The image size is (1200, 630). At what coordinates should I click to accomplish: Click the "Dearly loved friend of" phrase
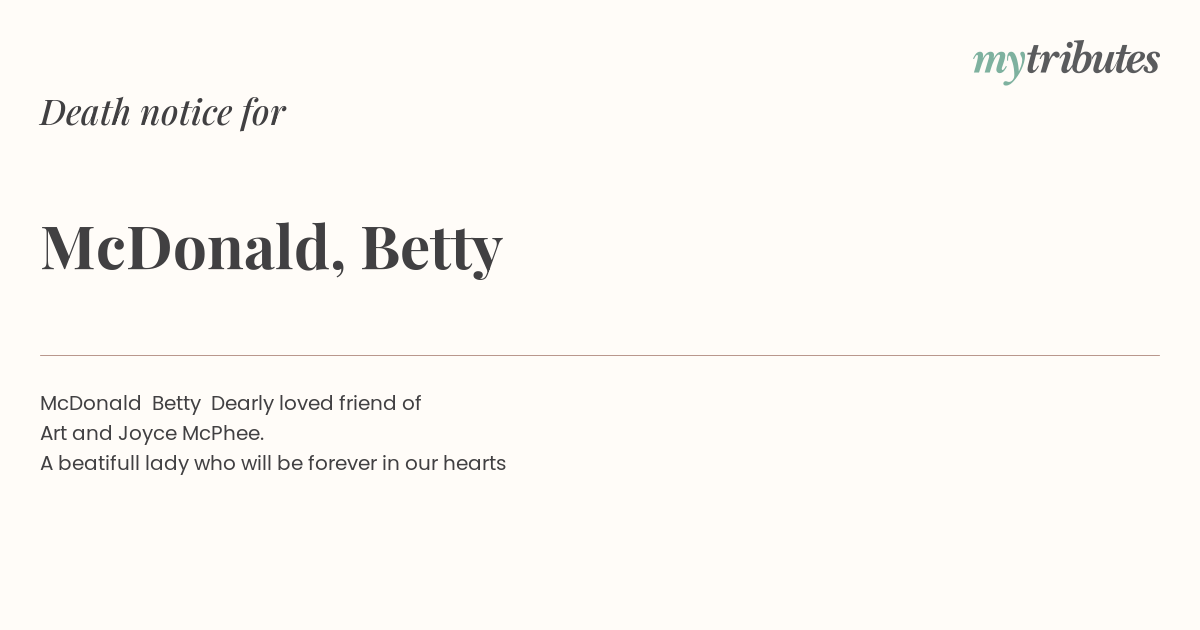click(x=316, y=403)
